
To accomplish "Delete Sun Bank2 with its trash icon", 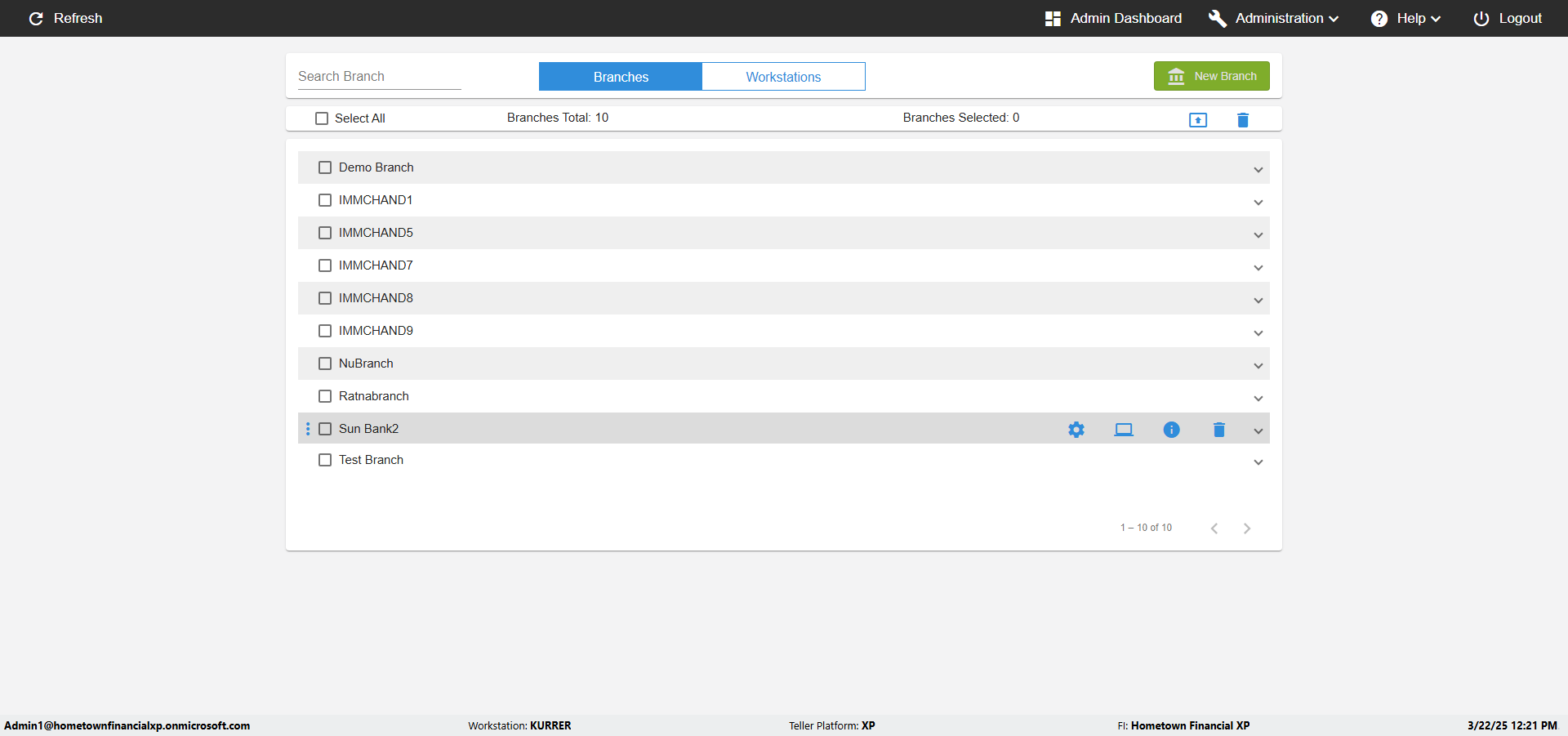I will [x=1219, y=429].
